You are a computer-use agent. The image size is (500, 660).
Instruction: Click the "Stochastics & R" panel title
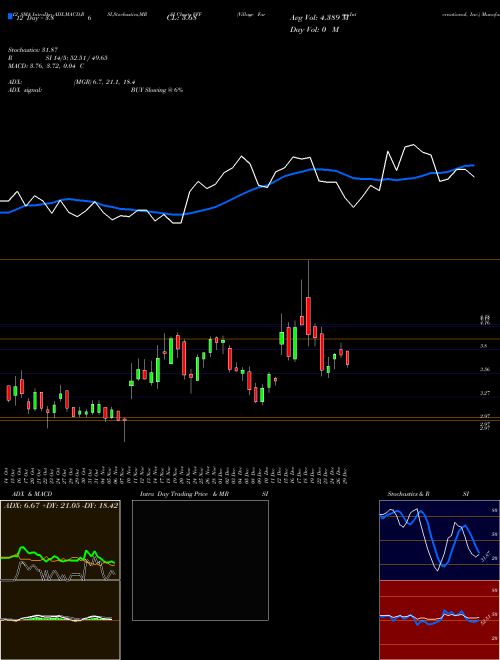[408, 494]
